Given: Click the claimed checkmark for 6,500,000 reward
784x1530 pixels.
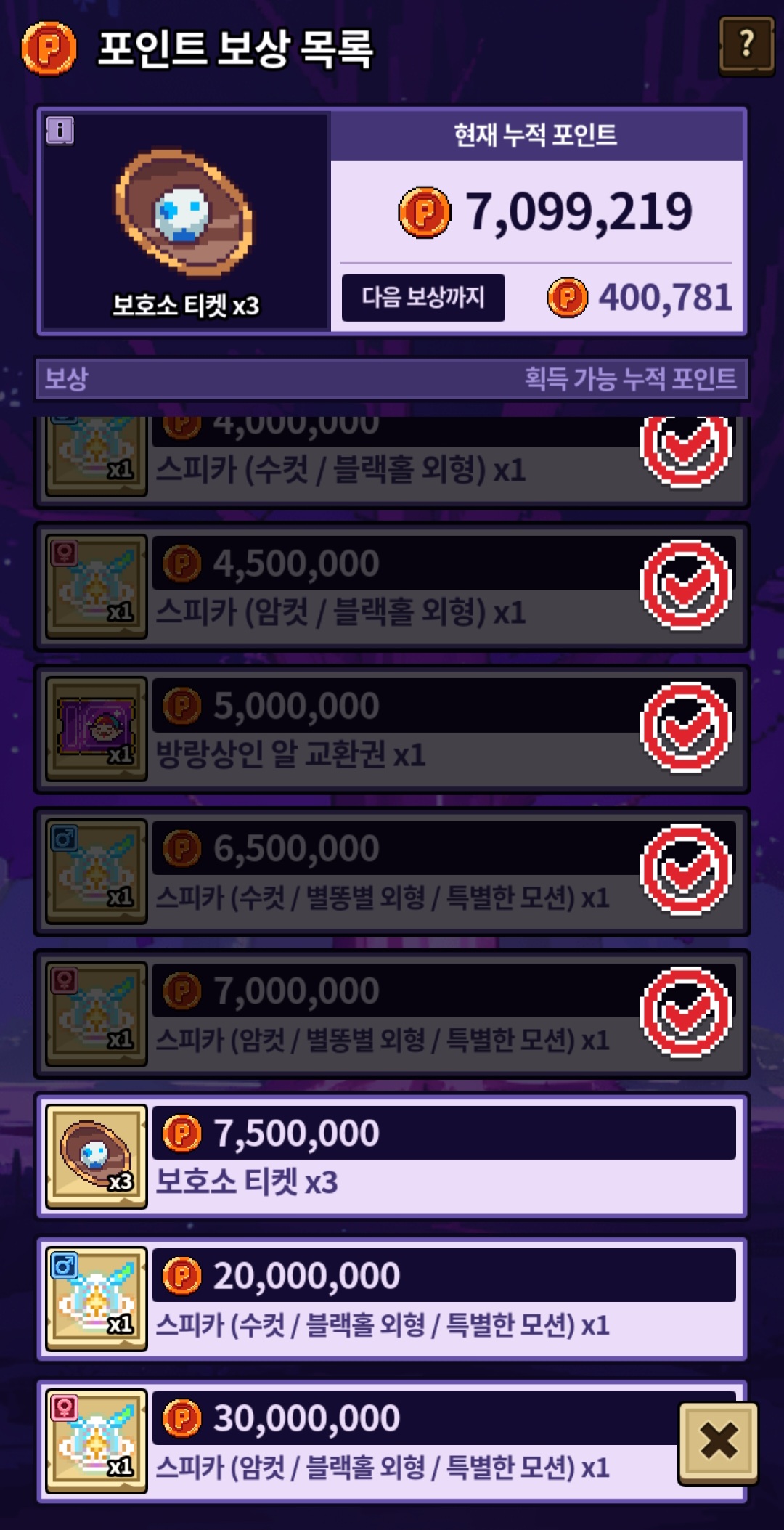Looking at the screenshot, I should (x=686, y=870).
